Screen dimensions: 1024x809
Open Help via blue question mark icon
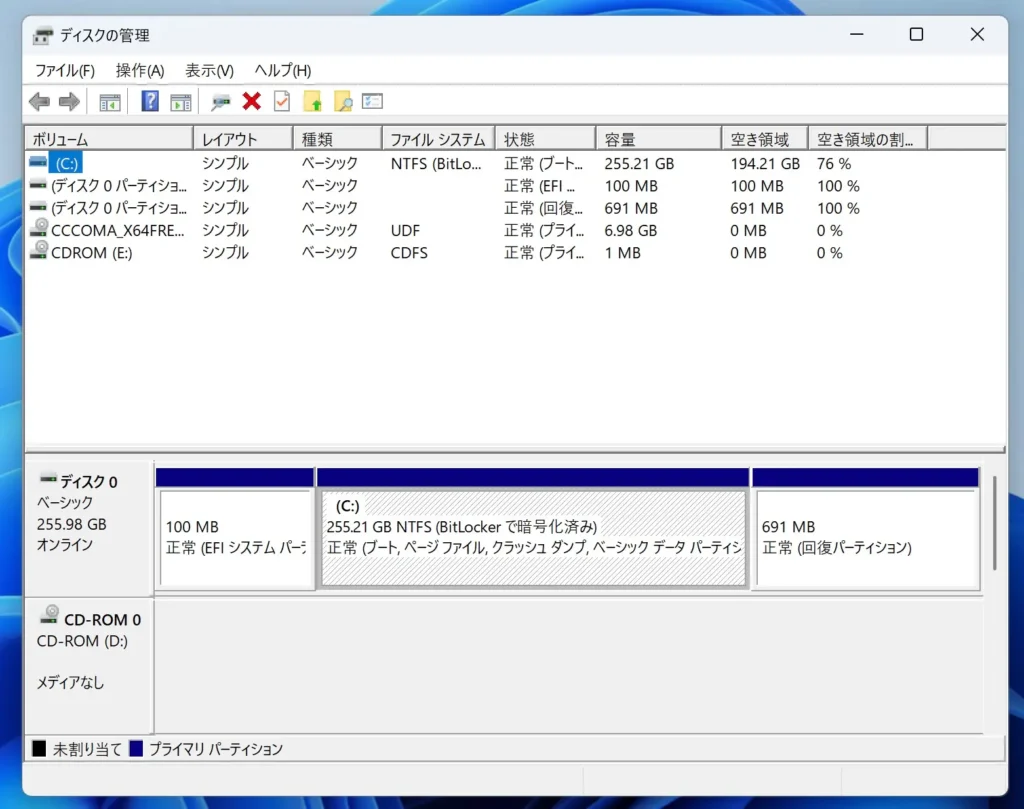tap(150, 102)
